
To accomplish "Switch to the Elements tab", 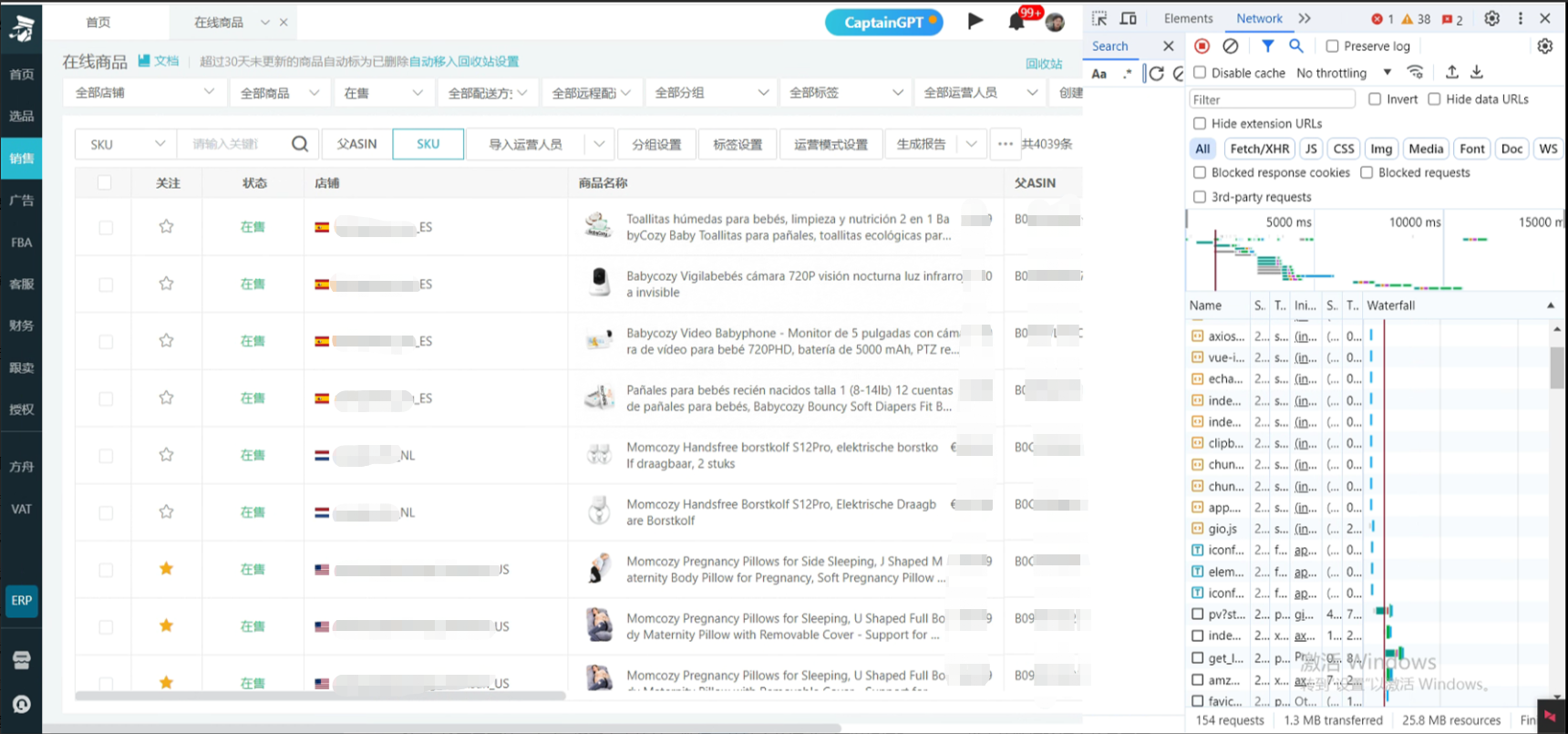I will click(1188, 18).
